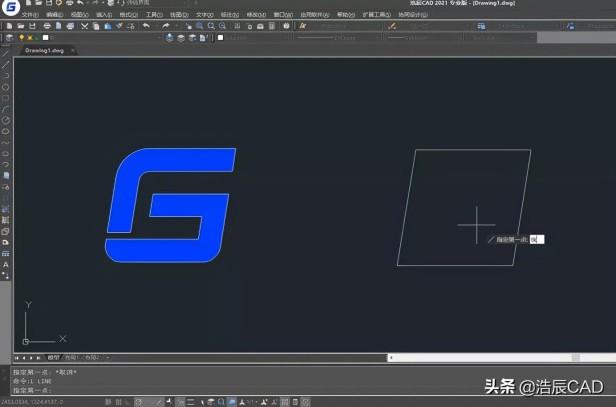The image size is (616, 407).
Task: Open the 工具 (Tools) menu
Action: coord(154,15)
